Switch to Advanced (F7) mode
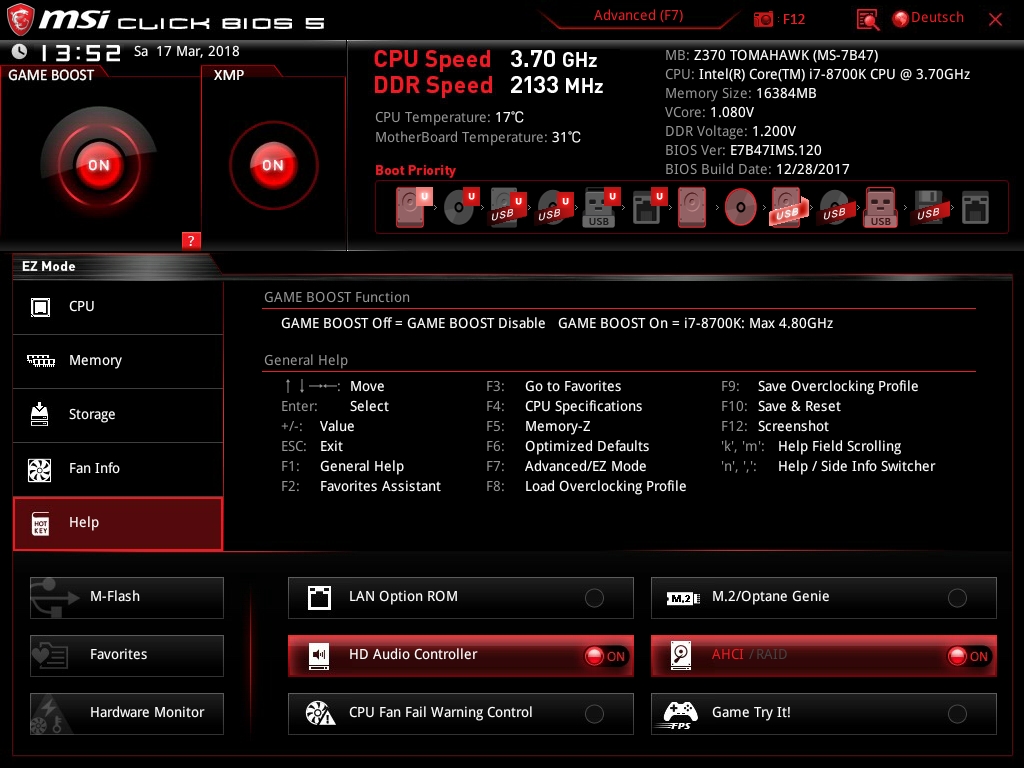The image size is (1024, 768). (638, 16)
